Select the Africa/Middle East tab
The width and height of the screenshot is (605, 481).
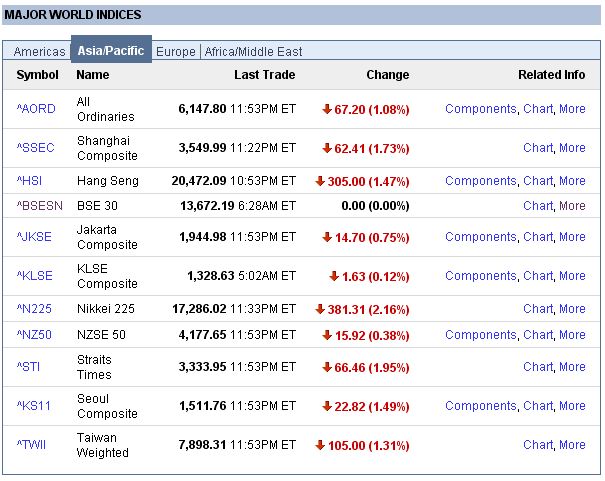(253, 52)
